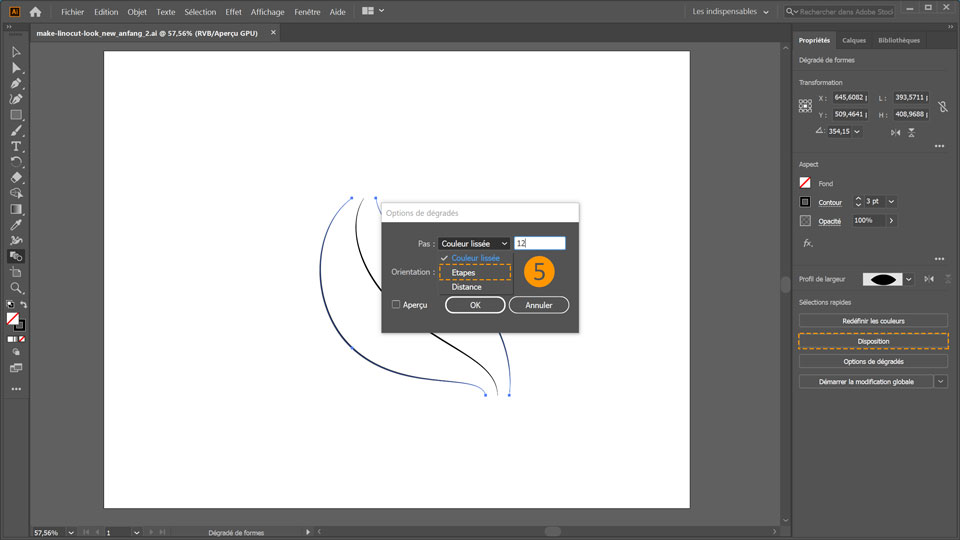Go to the Illustrator Home screen

pyautogui.click(x=36, y=12)
